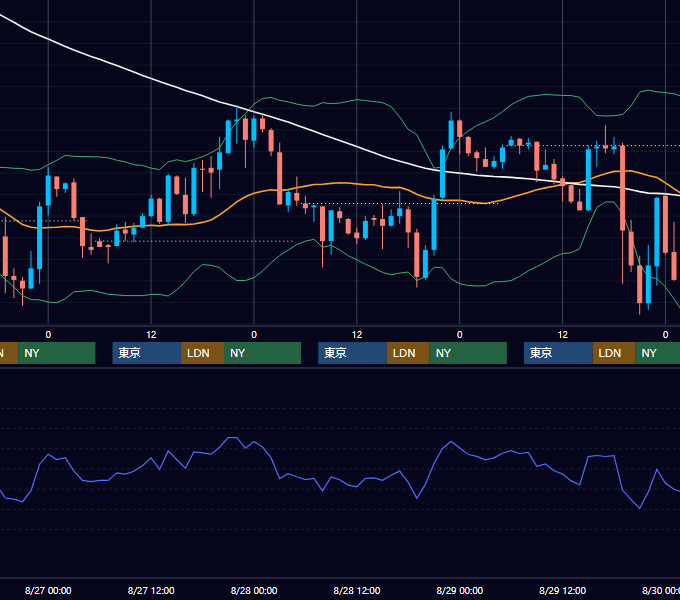Viewport: 680px width, 600px height.
Task: Select the 東京 session block on 8/29
Action: tap(558, 353)
